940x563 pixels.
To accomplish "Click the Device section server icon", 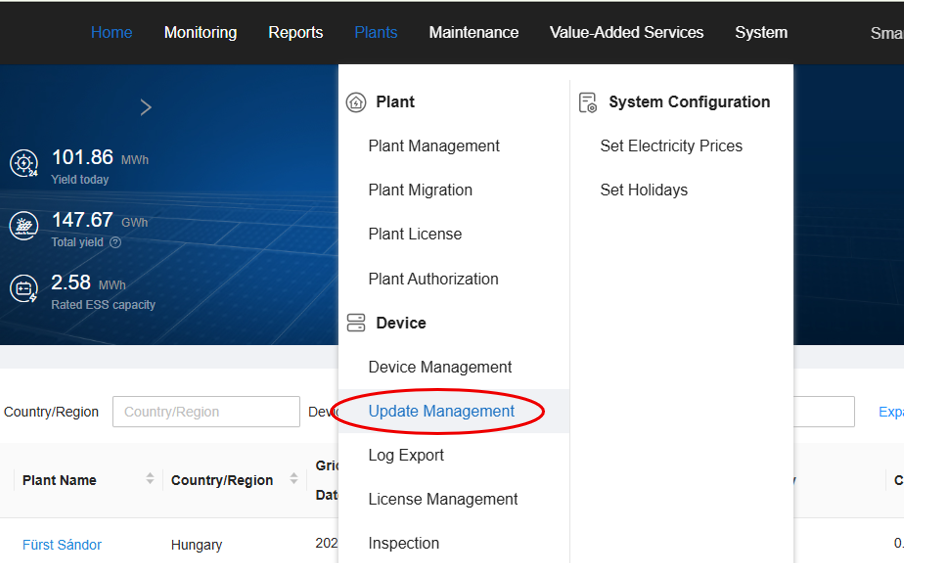I will [356, 323].
